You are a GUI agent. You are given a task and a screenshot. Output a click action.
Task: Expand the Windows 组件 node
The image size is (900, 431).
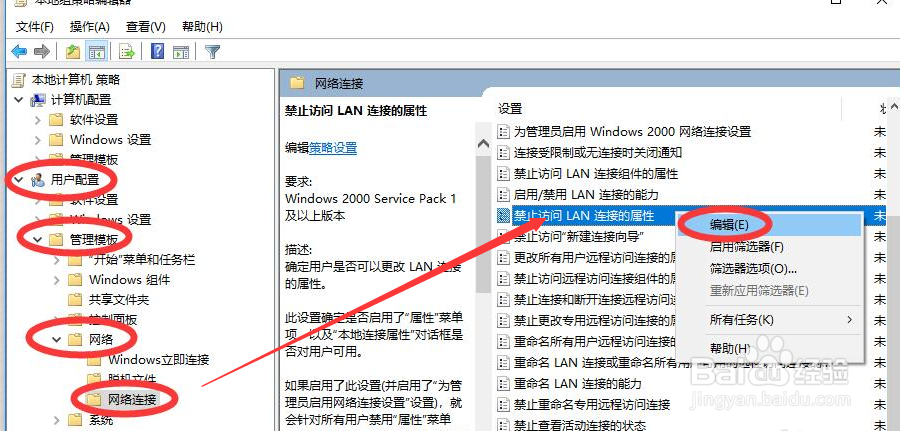coord(57,279)
